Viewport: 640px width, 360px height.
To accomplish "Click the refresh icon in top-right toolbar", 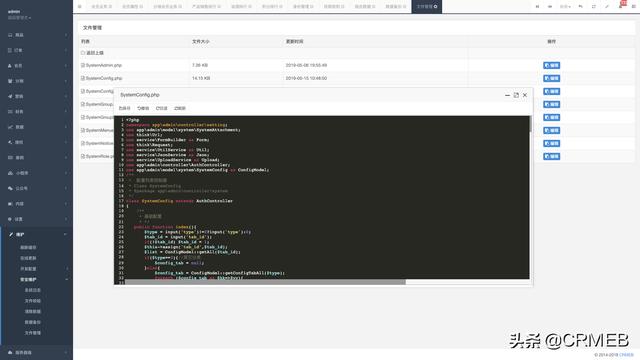I will (x=593, y=7).
